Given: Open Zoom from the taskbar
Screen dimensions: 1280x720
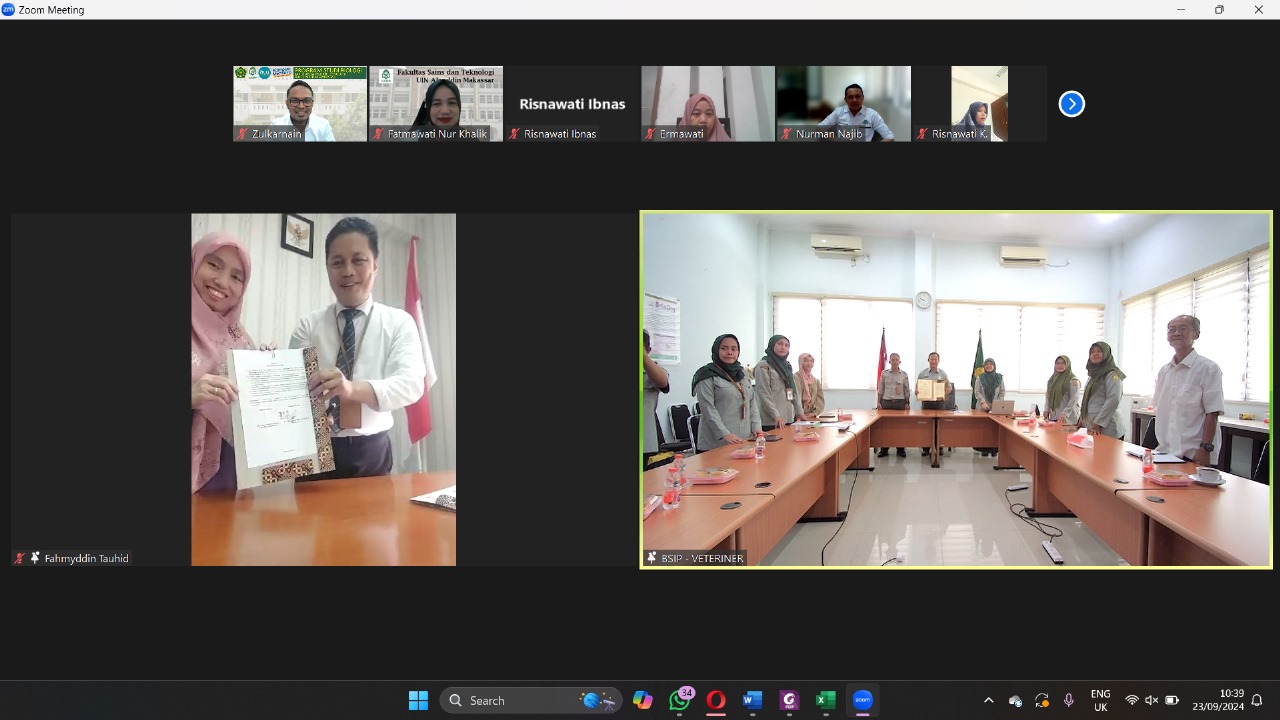Looking at the screenshot, I should pyautogui.click(x=861, y=700).
